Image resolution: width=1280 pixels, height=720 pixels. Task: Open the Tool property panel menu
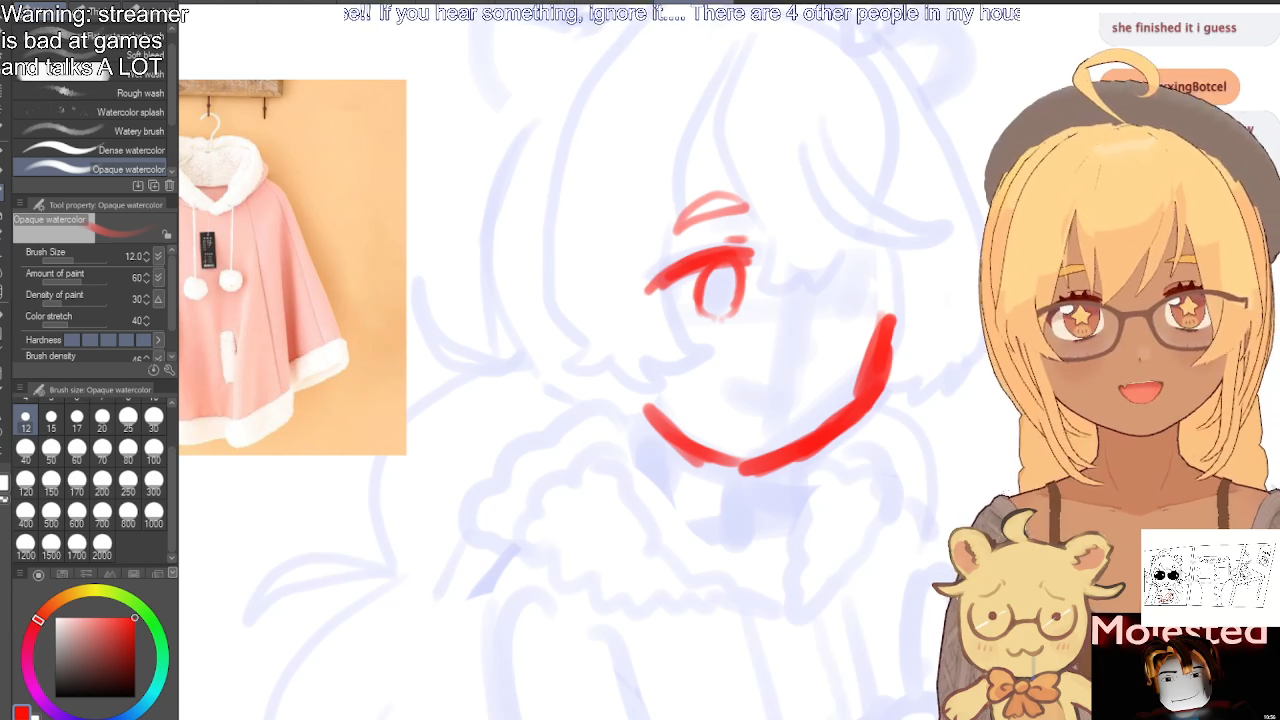20,205
